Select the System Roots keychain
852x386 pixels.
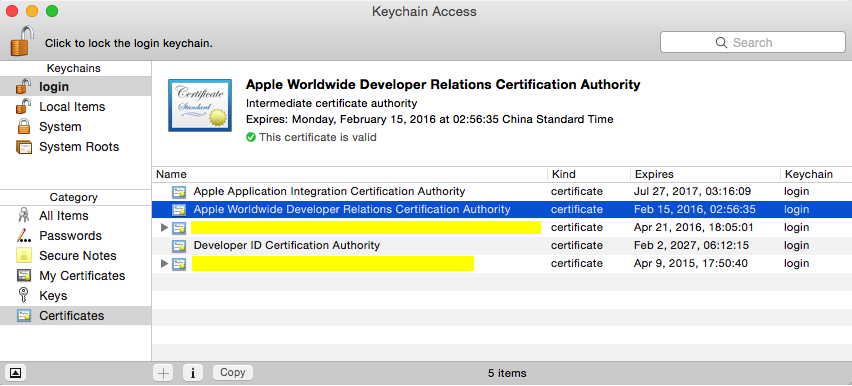tap(76, 147)
